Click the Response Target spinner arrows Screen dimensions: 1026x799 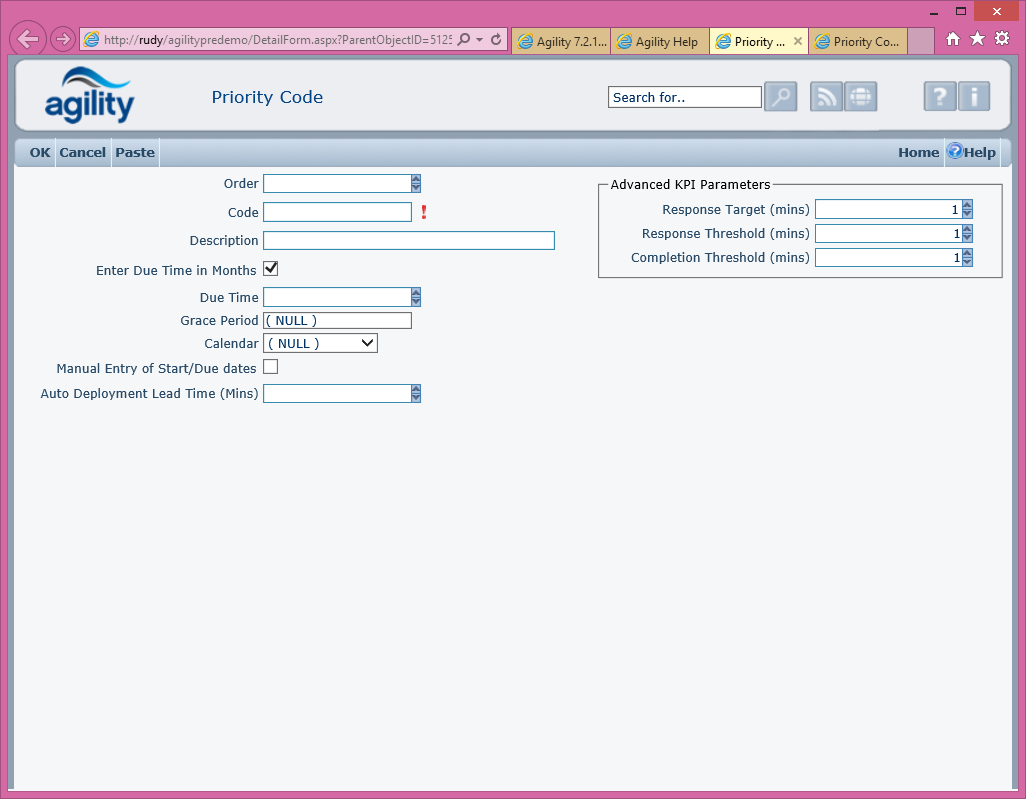point(967,209)
